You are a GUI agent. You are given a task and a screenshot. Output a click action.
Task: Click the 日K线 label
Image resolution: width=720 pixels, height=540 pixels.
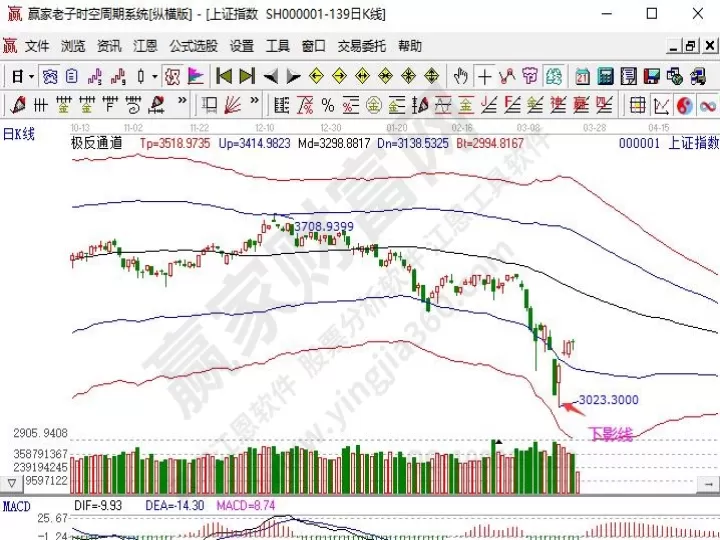19,134
